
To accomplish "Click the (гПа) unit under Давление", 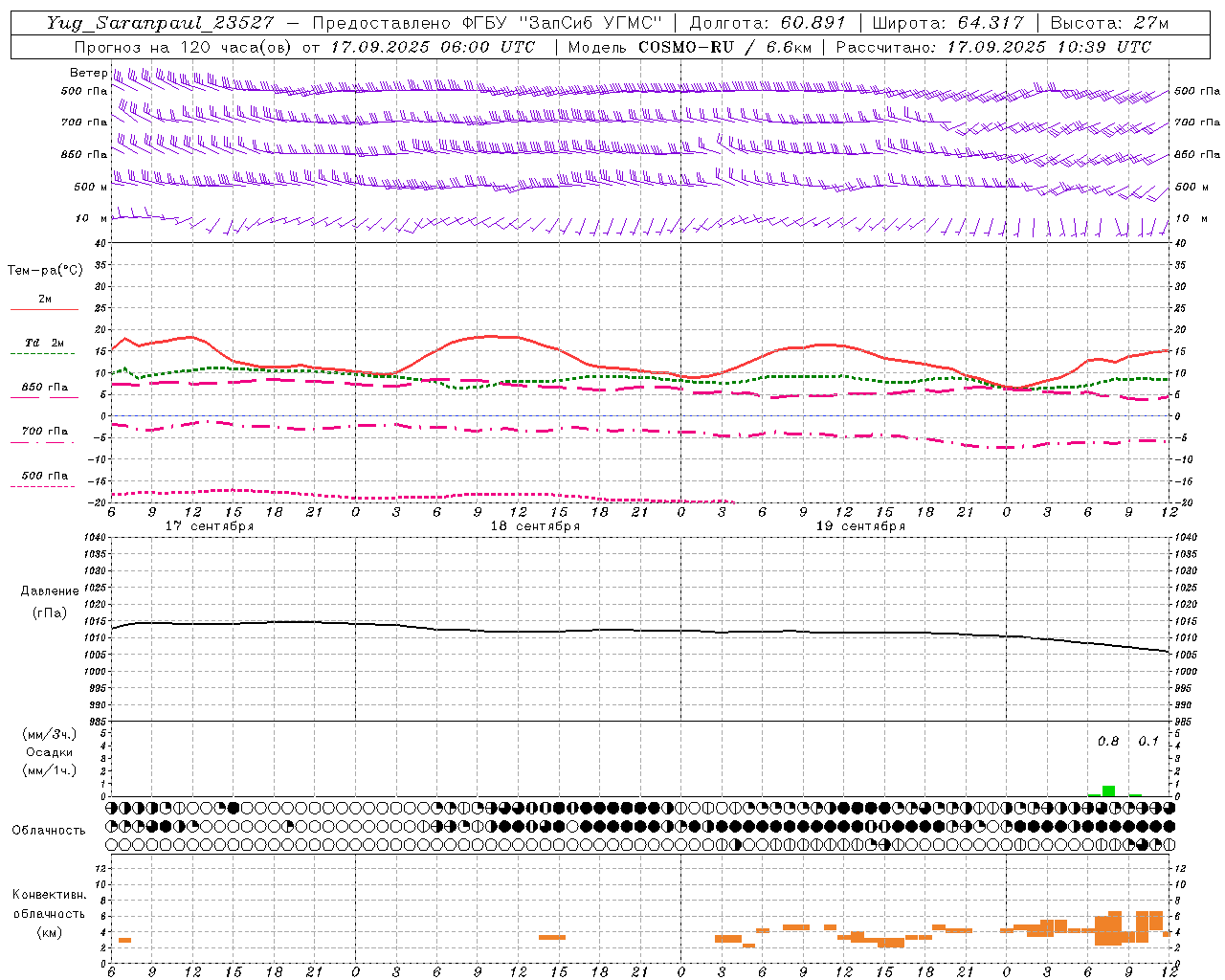I will point(50,612).
